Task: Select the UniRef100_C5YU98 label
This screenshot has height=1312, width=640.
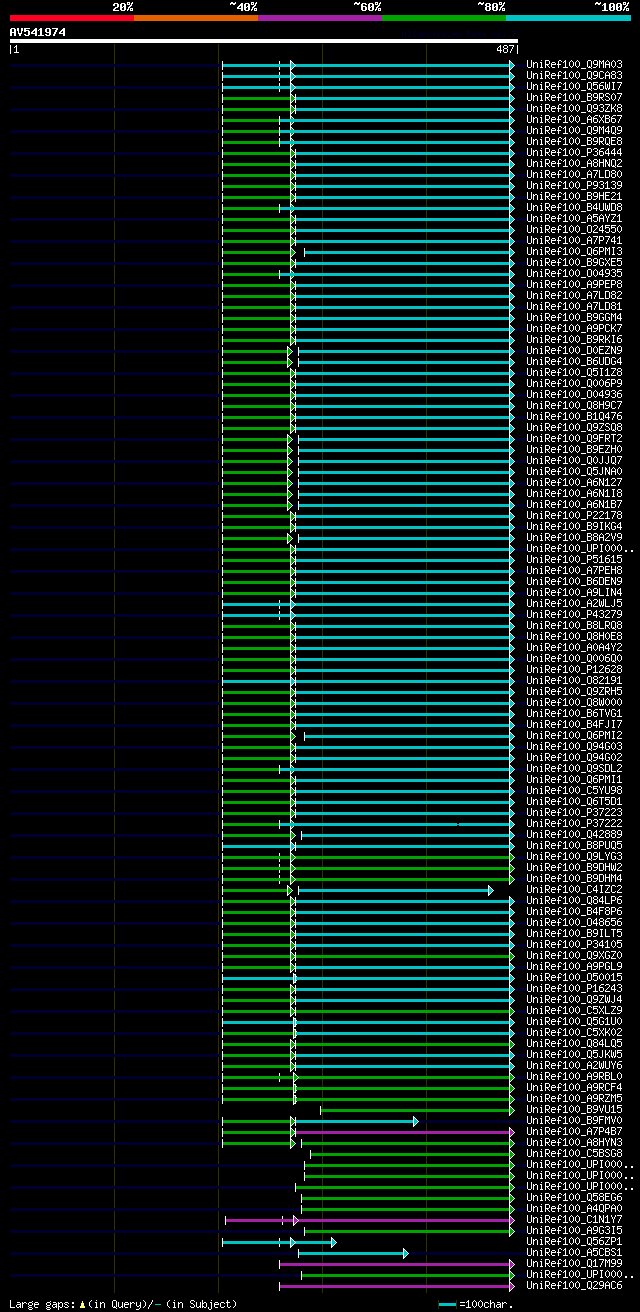Action: (x=574, y=790)
